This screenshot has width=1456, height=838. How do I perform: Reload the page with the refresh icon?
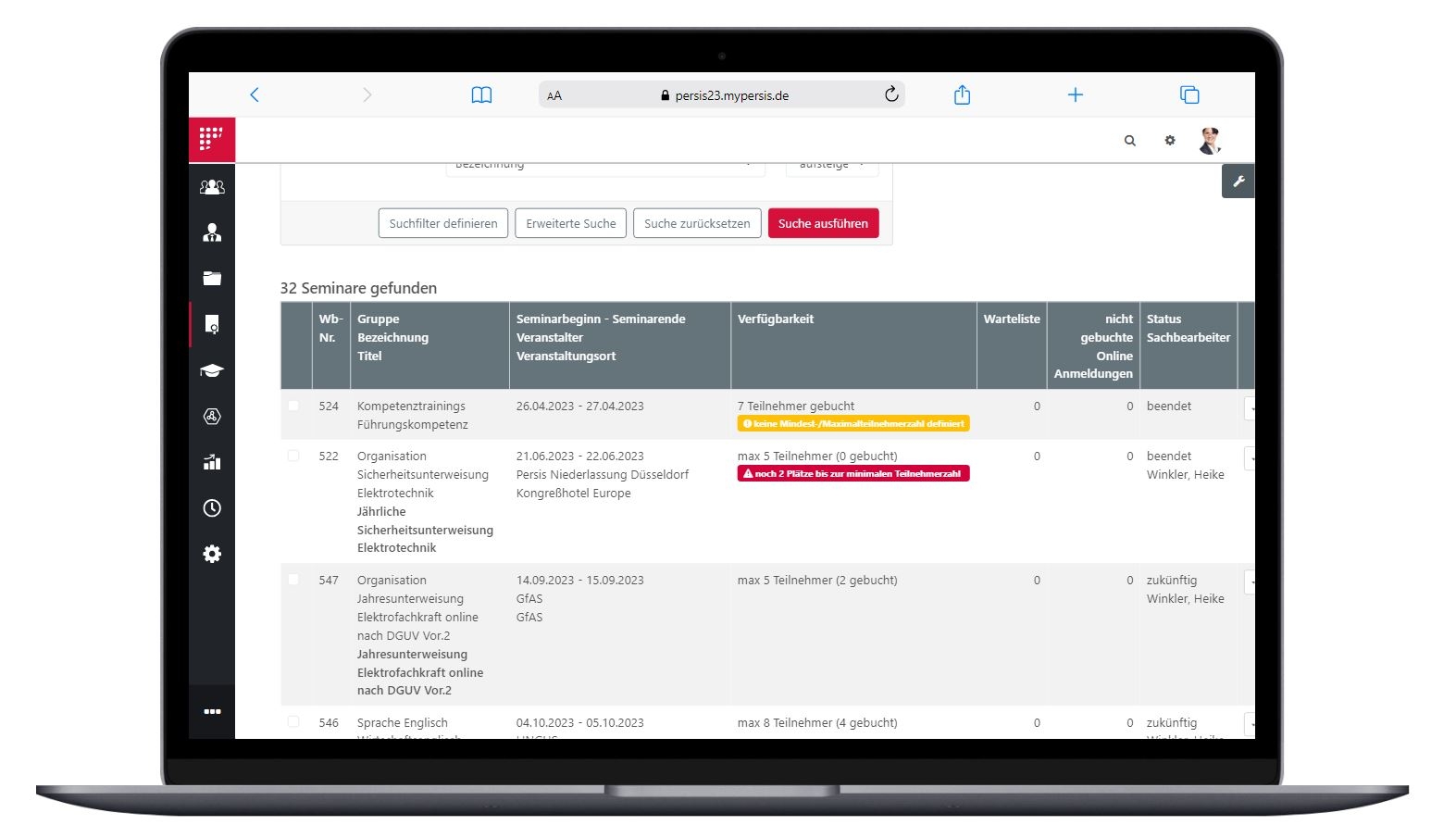(891, 94)
